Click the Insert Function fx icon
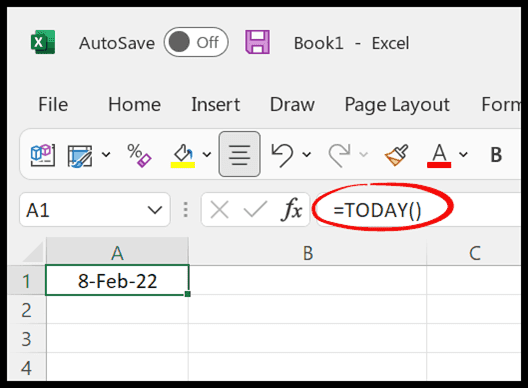 click(292, 210)
